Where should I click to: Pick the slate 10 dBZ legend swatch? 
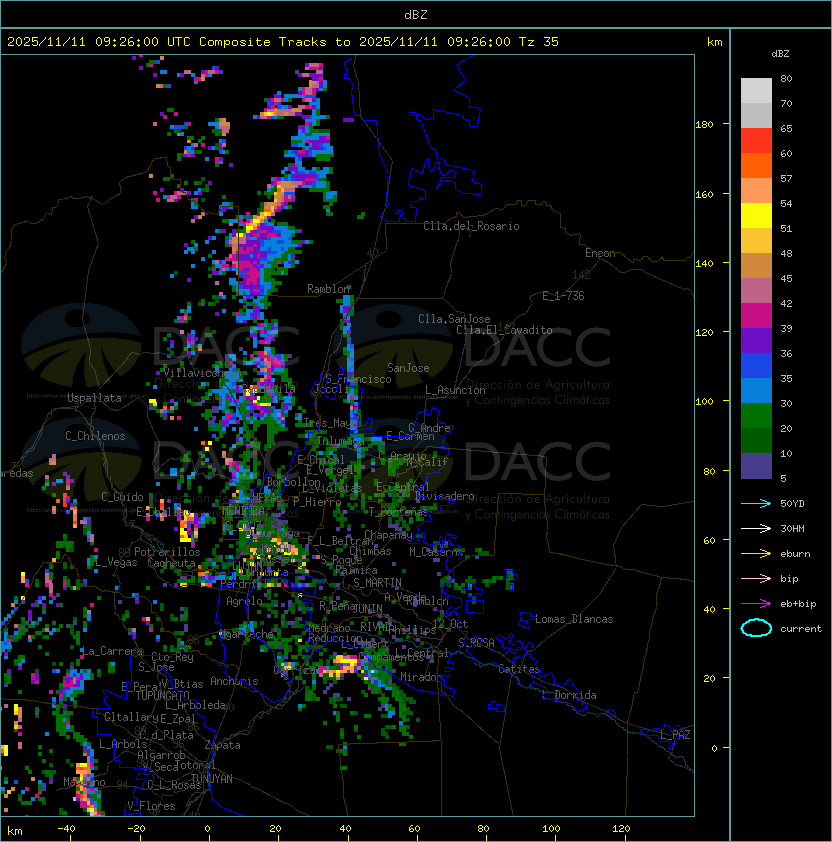click(x=756, y=466)
